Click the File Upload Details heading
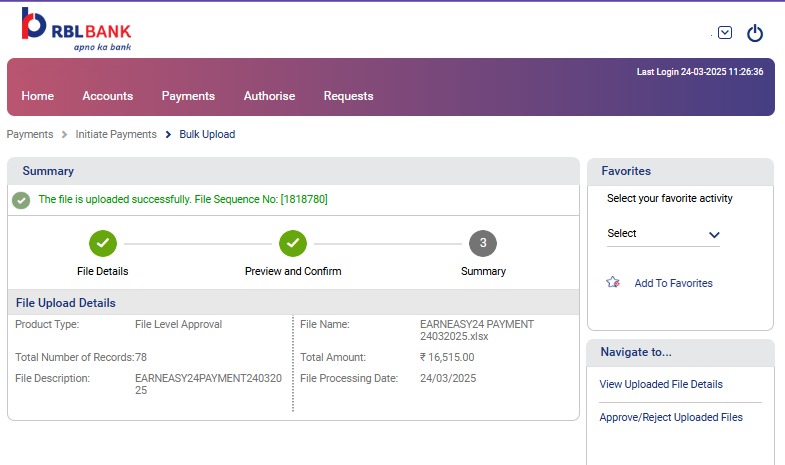785x465 pixels. pyautogui.click(x=66, y=303)
